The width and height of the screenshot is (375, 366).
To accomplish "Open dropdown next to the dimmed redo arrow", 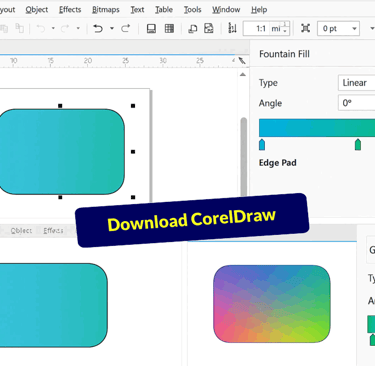I will click(78, 29).
